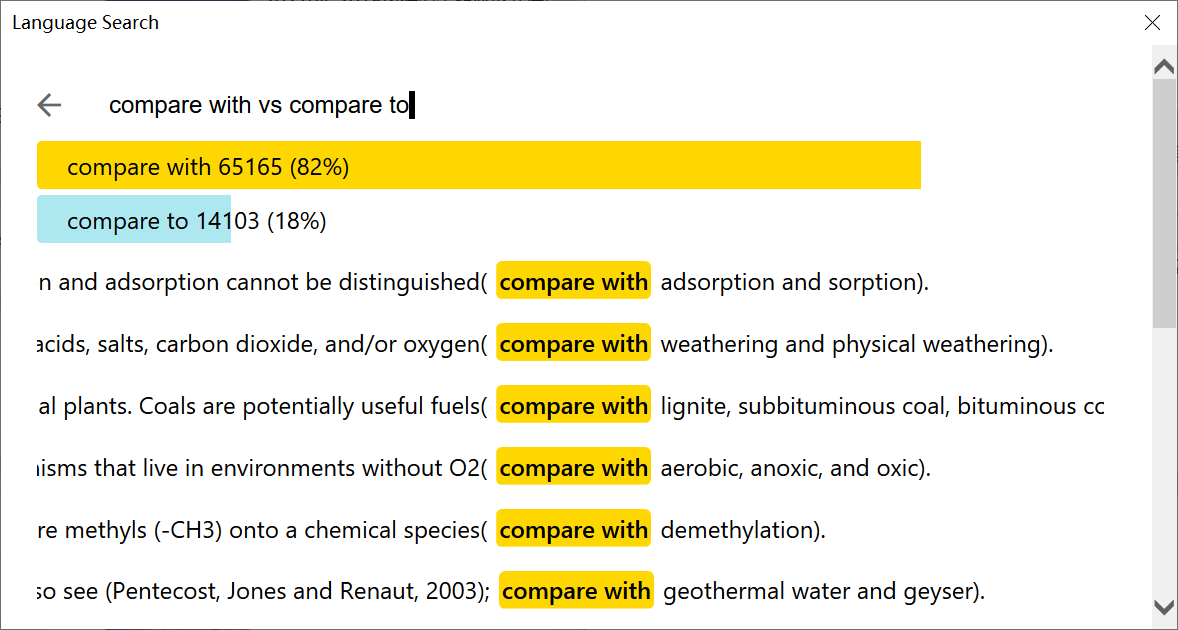Open the result text 'methyls (-CH3) onto a chemical species'
The height and width of the screenshot is (630, 1178).
(x=270, y=530)
